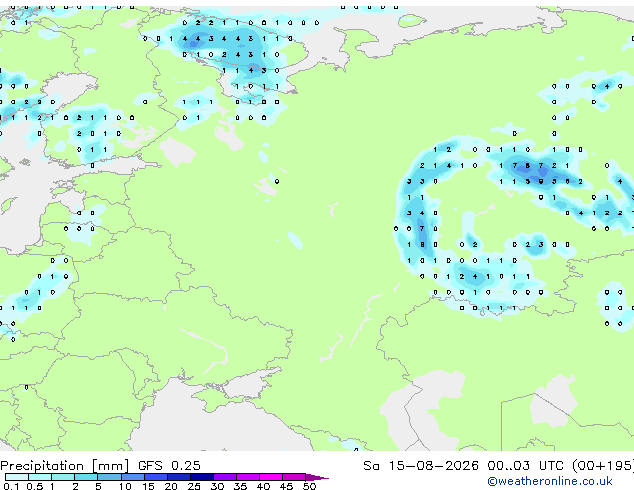This screenshot has height=490, width=634.
Task: Click the 30–35 mm purple legend swatch
Action: [225, 477]
